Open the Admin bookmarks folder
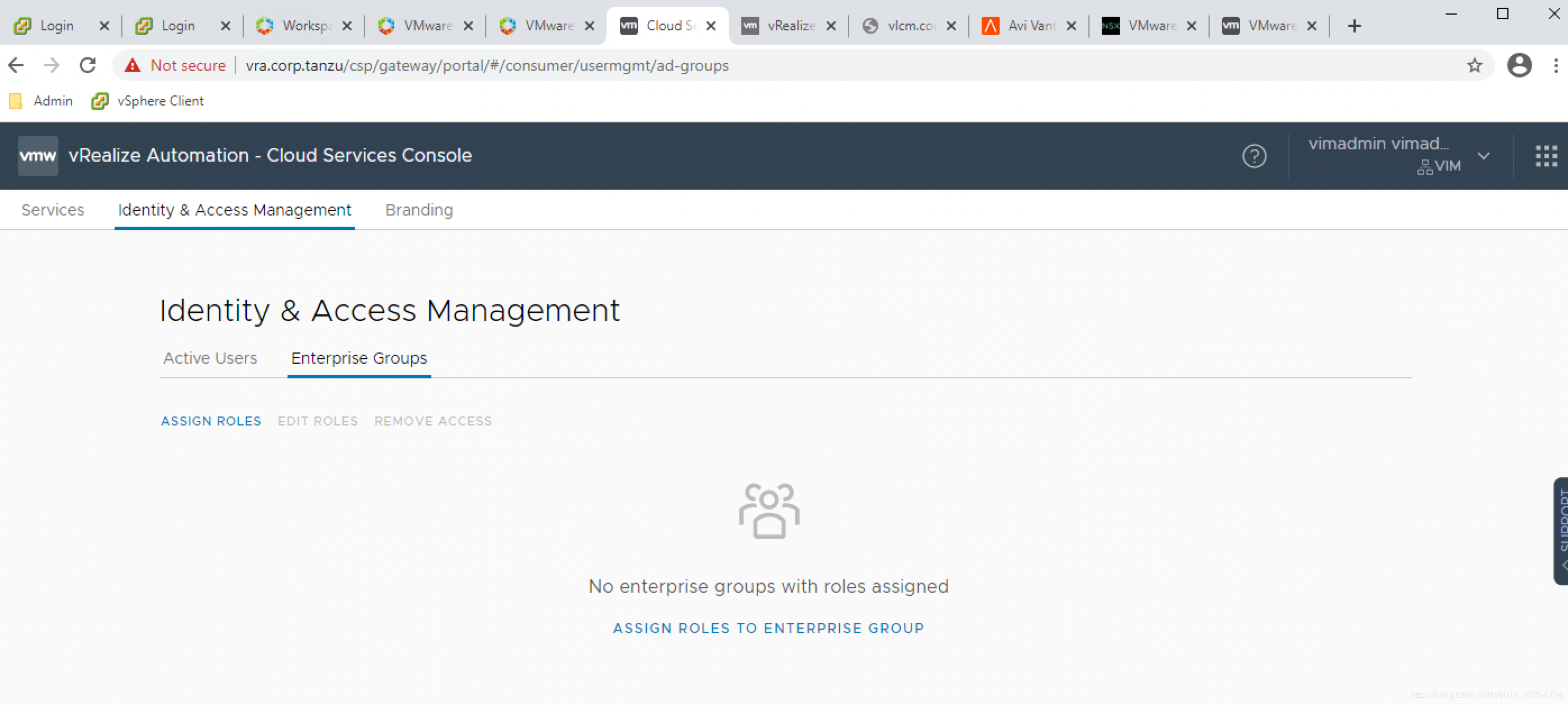This screenshot has height=705, width=1568. click(x=42, y=101)
